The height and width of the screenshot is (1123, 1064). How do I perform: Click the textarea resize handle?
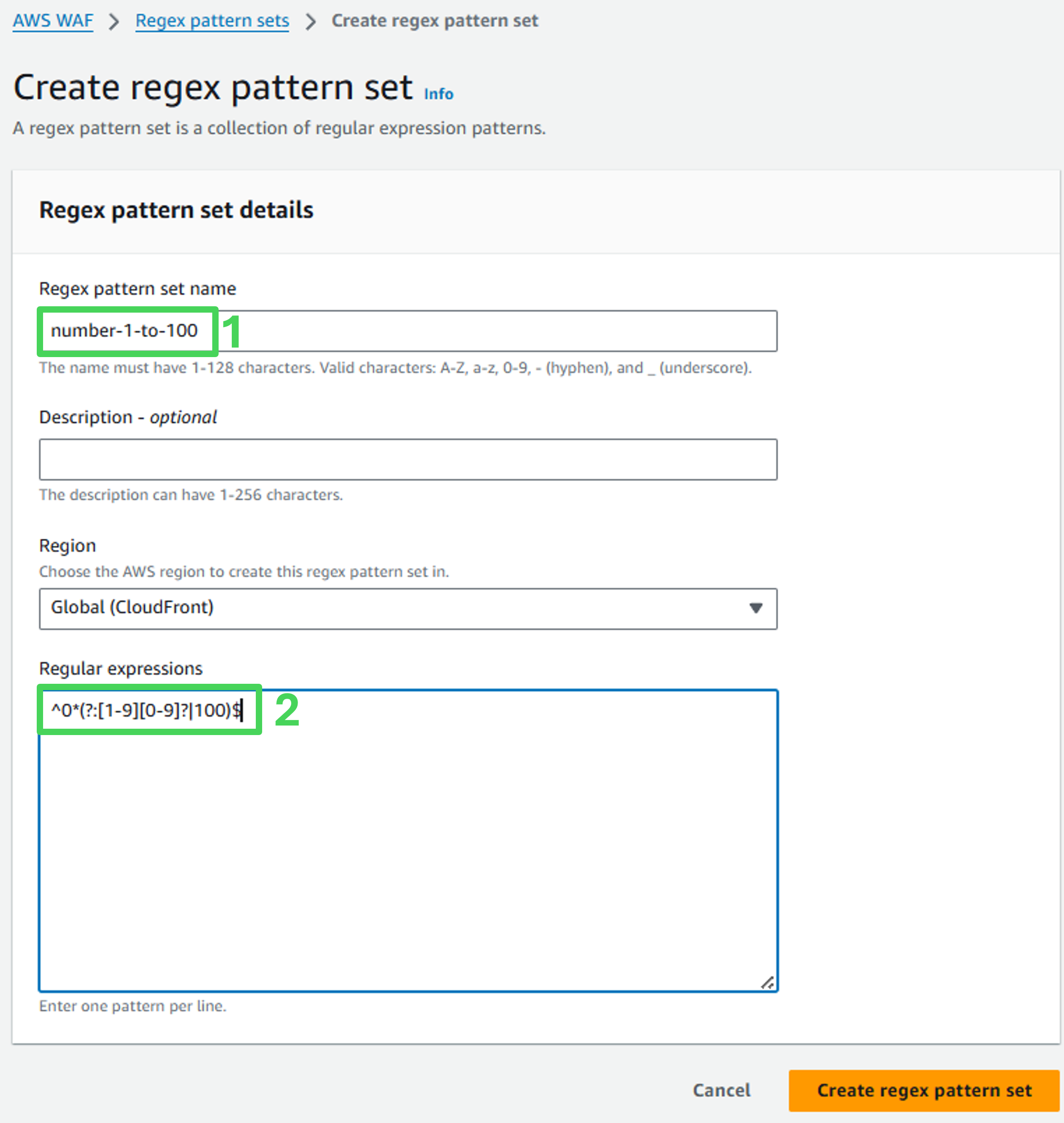pos(767,982)
